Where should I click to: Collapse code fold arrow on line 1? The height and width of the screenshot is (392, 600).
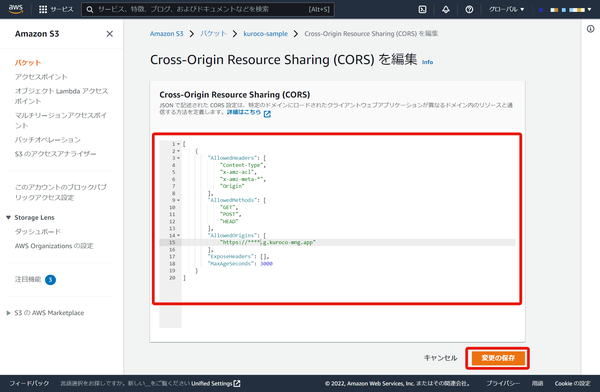[x=178, y=144]
